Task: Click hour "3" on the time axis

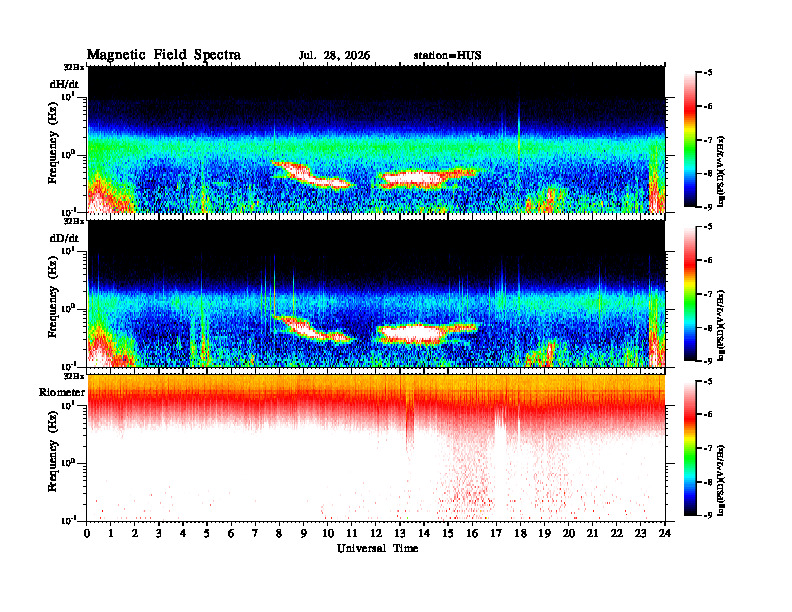Action: pyautogui.click(x=159, y=534)
